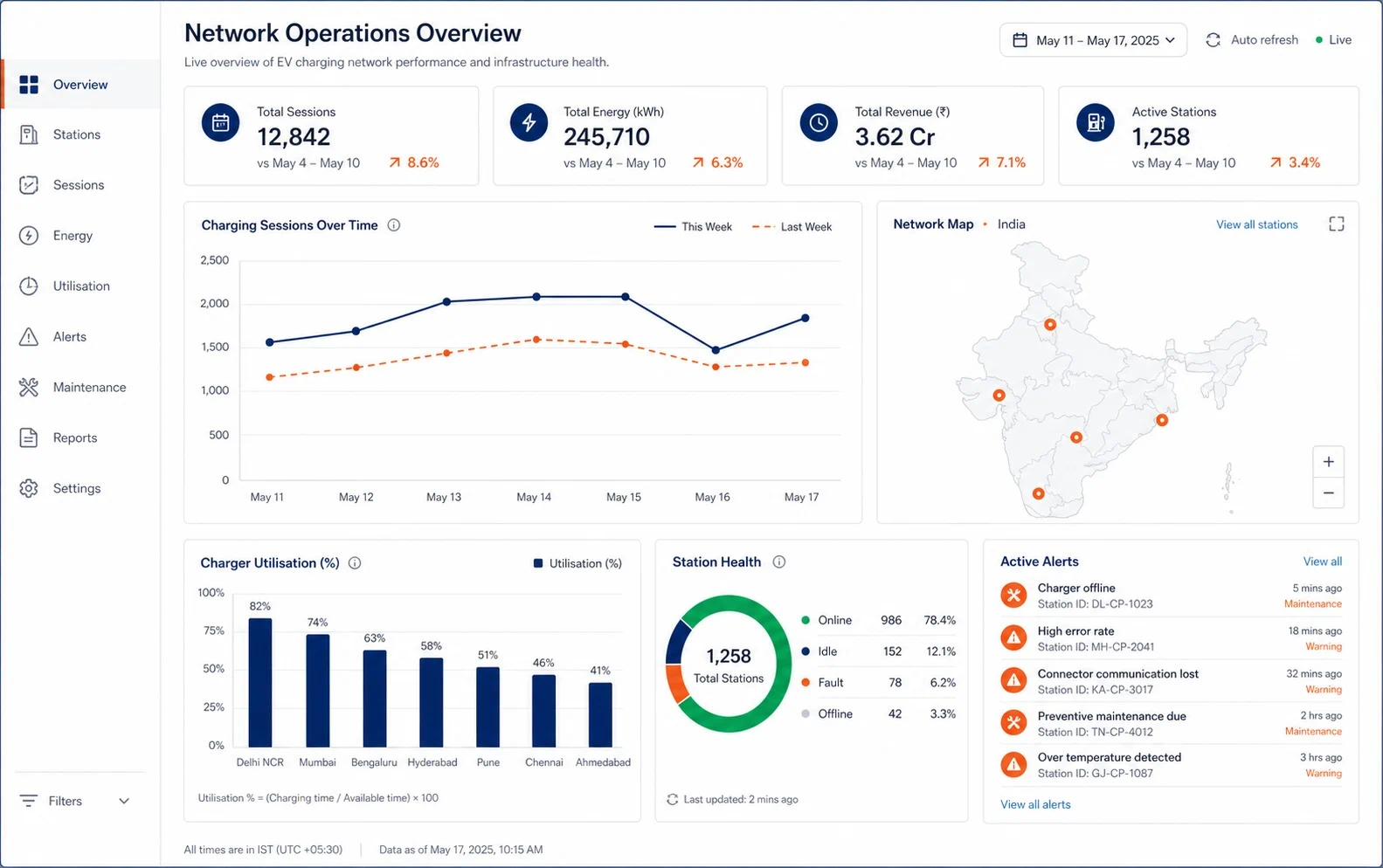Click Station ID: MH-CP-2041 text

1096,647
